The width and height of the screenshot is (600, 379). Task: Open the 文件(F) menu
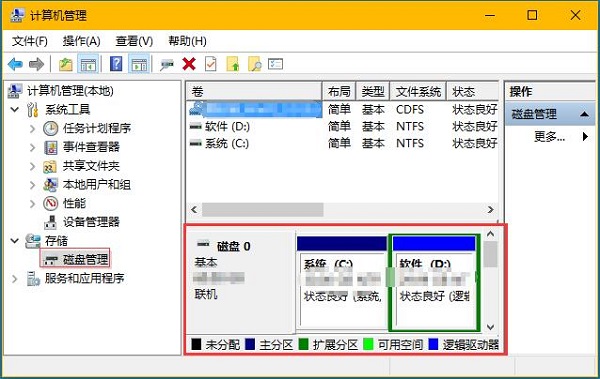[29, 41]
